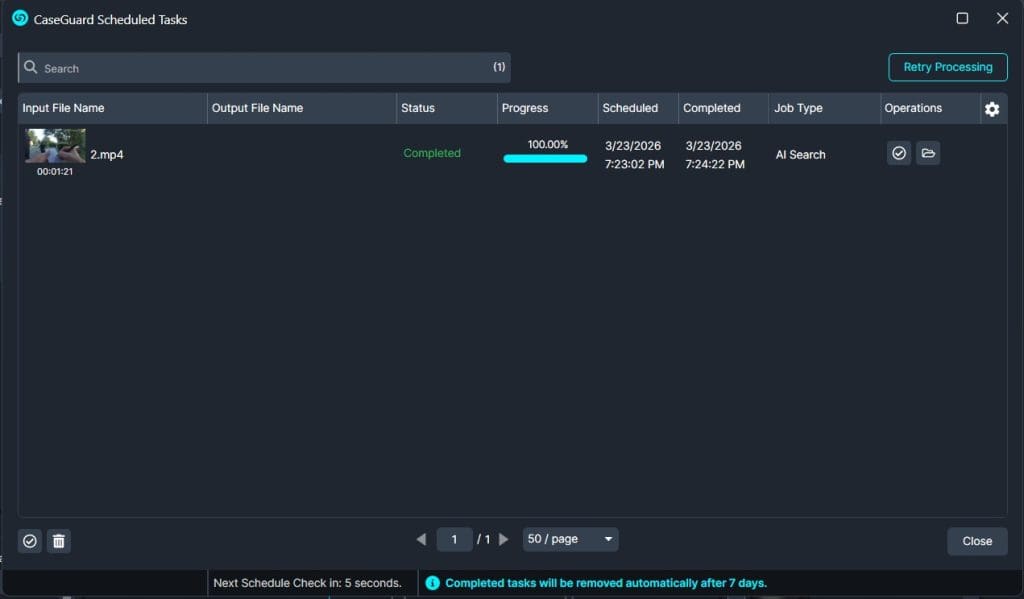This screenshot has height=599, width=1024.
Task: Click the trash delete icon
Action: 59,541
